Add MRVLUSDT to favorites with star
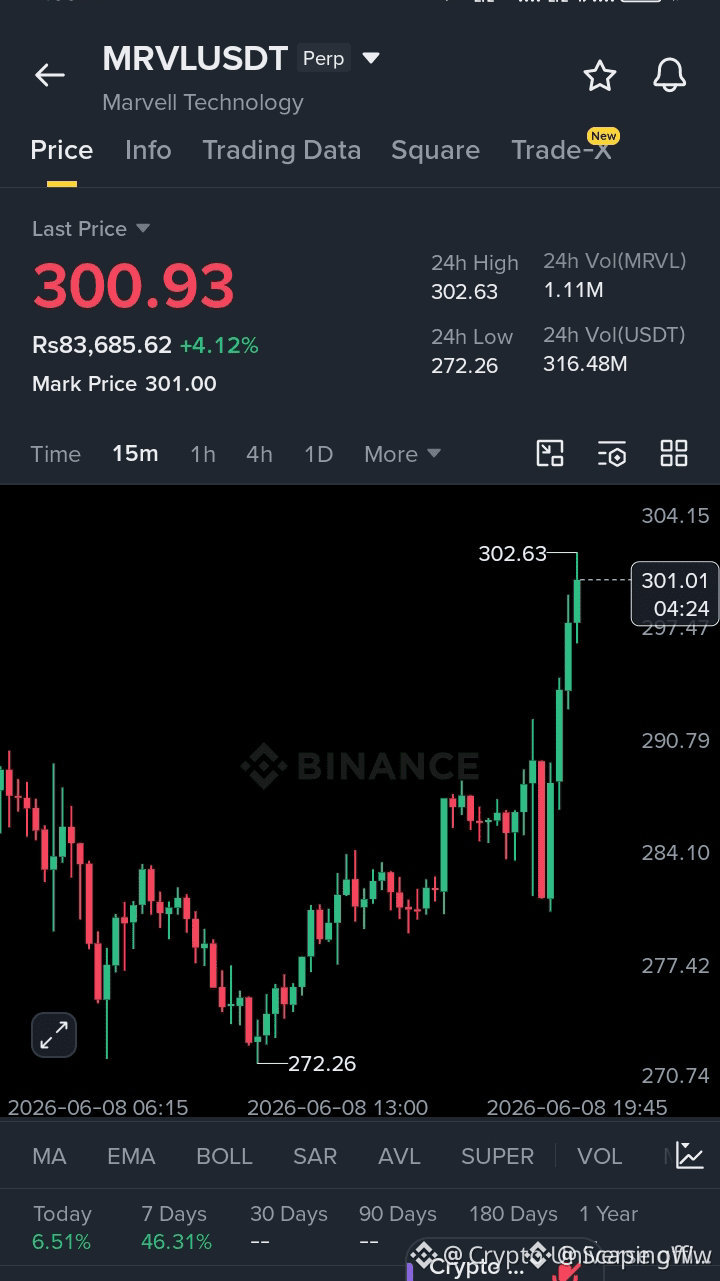 [x=599, y=75]
